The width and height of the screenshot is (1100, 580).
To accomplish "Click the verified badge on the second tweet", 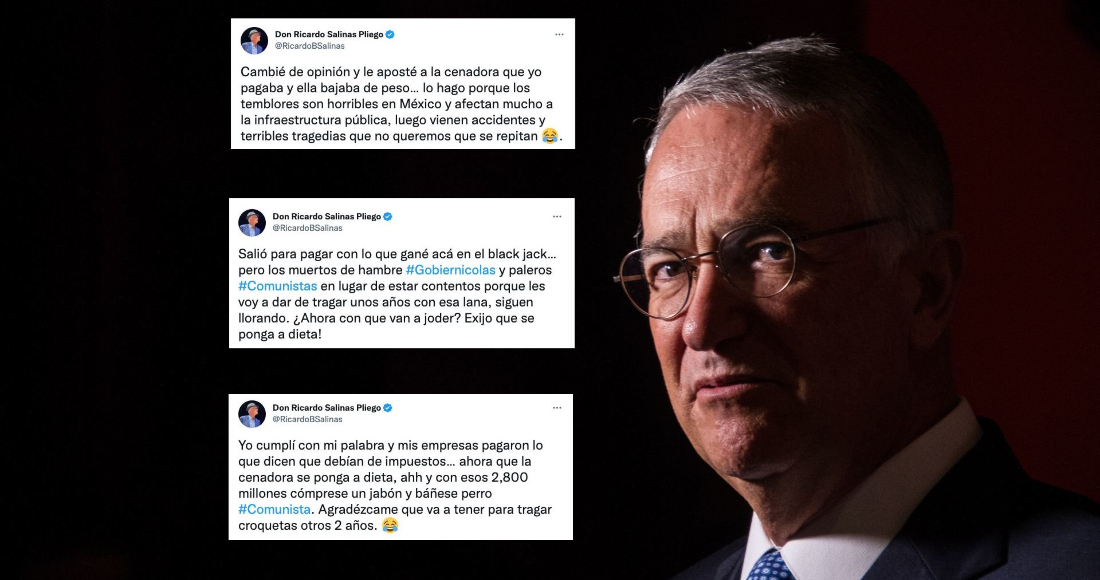I will tap(388, 217).
